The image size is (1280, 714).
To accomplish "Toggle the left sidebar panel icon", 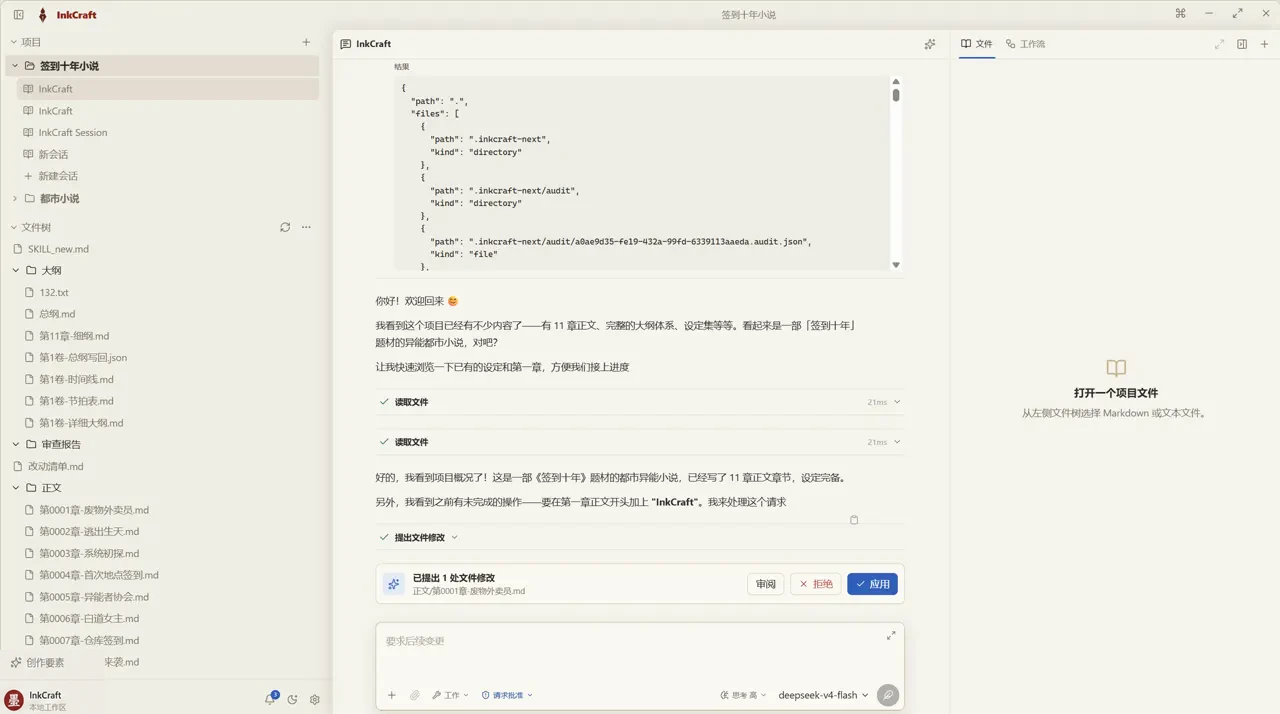I will [19, 15].
